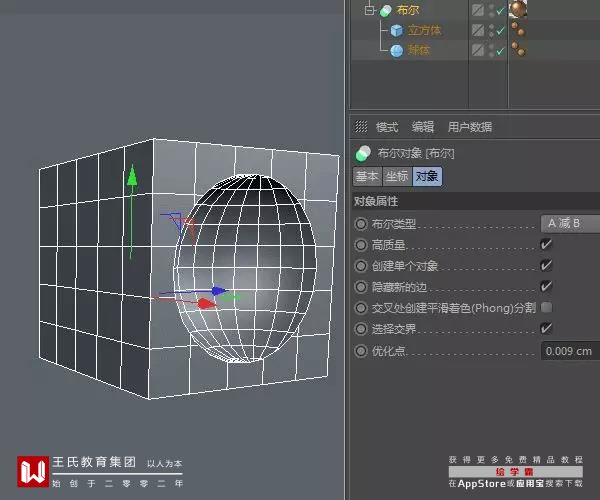
Task: Switch to the 坐标 tab
Action: 397,176
